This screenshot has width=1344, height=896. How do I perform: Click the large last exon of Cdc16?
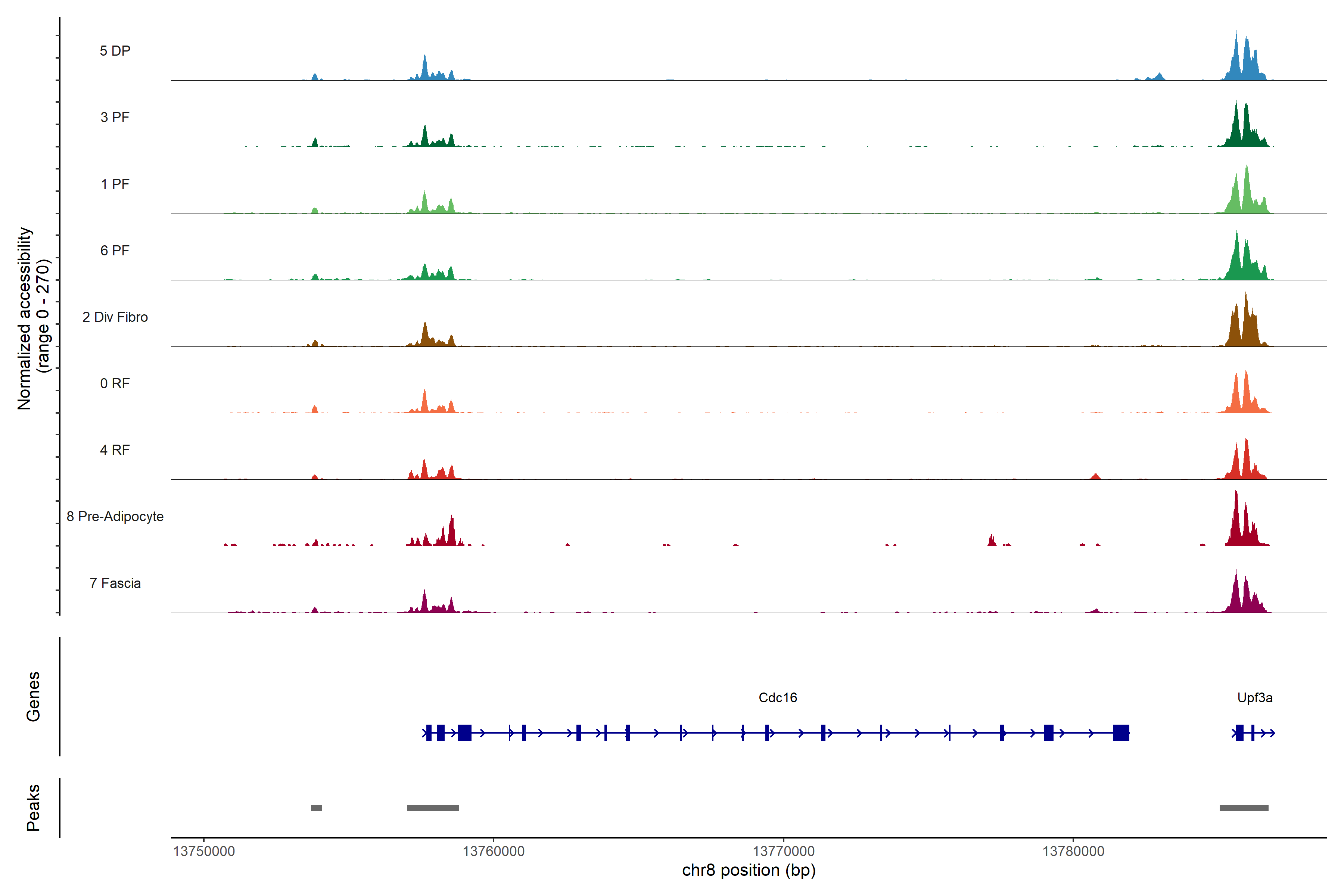point(1121,732)
